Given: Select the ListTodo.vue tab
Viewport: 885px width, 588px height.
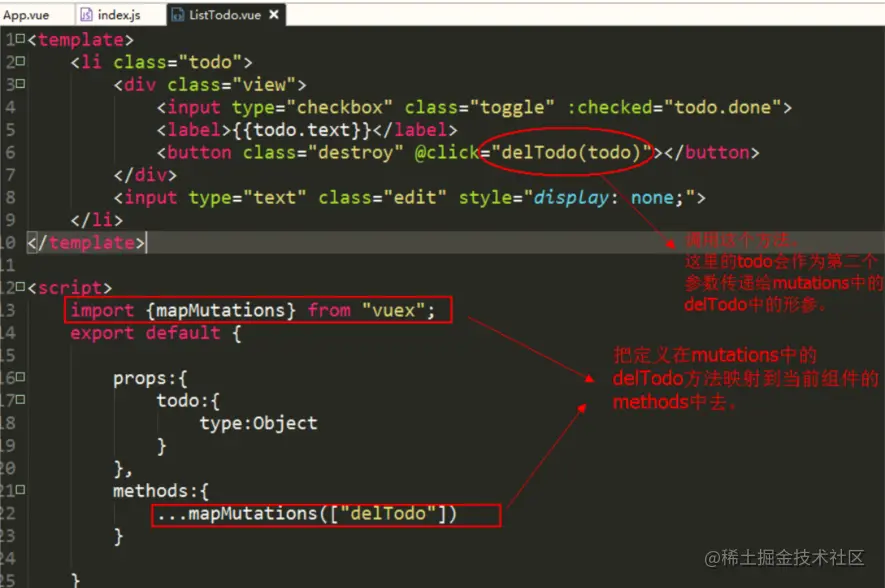Looking at the screenshot, I should [224, 15].
